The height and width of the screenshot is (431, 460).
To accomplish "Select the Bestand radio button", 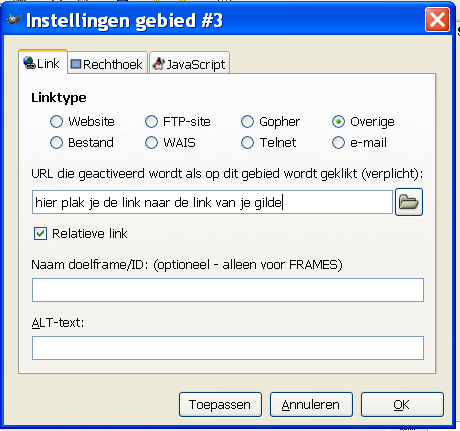I will pos(56,143).
